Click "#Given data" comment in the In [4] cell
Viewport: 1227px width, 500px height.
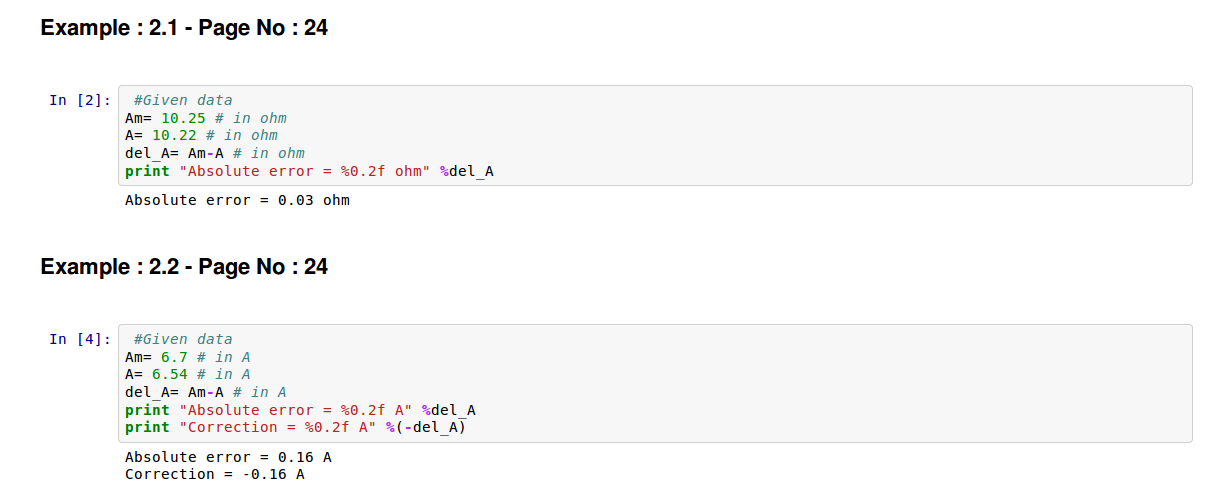pyautogui.click(x=182, y=339)
